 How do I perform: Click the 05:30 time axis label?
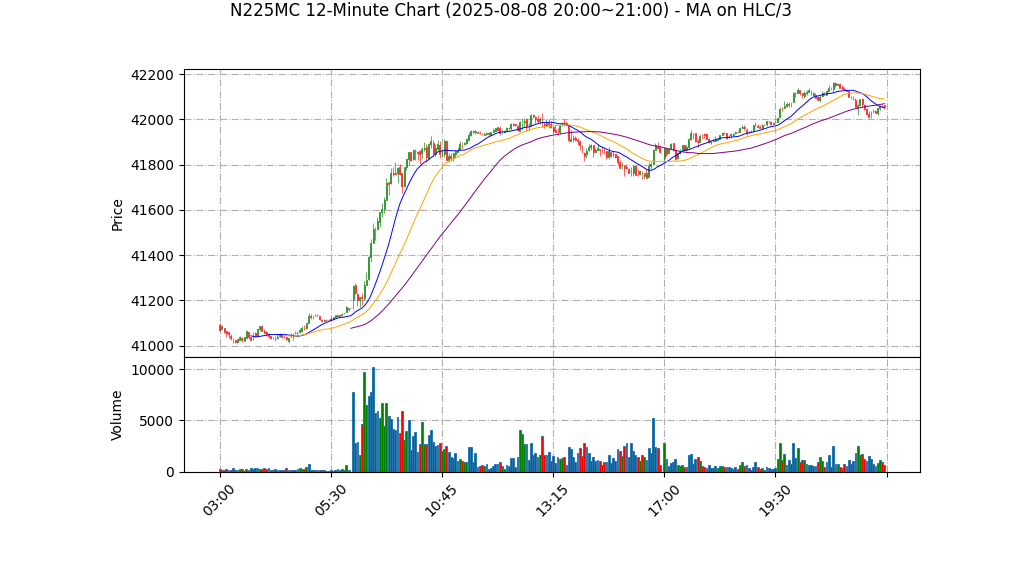(329, 500)
